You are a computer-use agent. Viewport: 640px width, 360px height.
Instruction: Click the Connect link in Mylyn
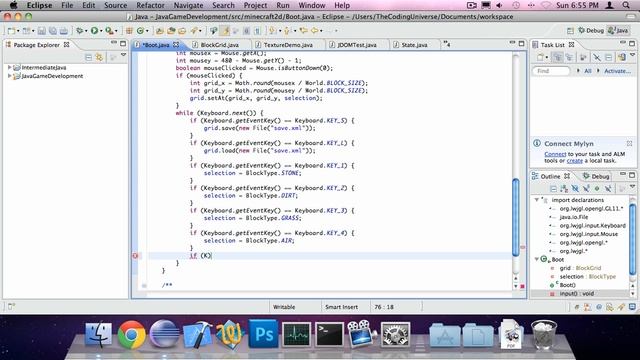pyautogui.click(x=555, y=154)
